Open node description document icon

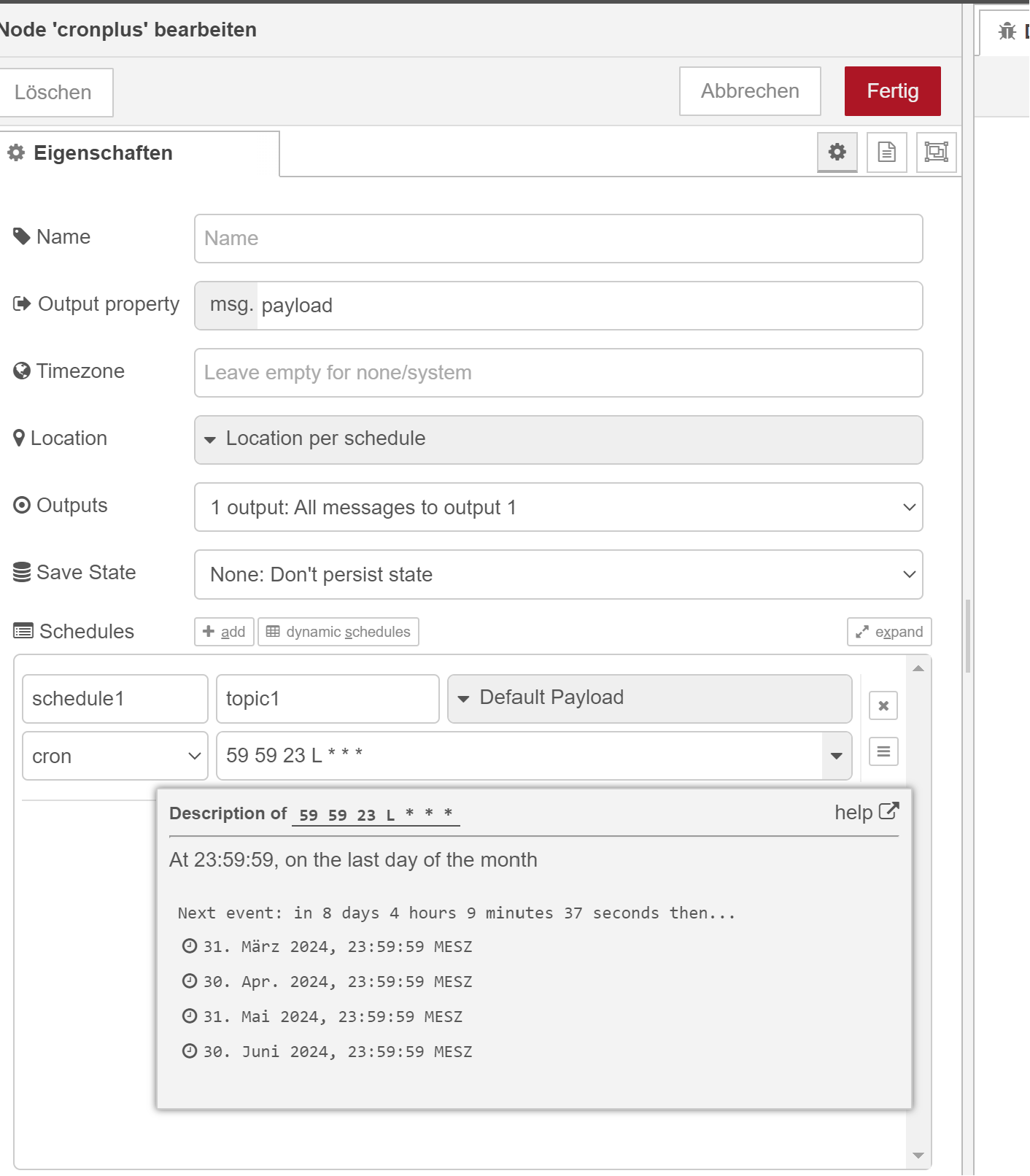(886, 152)
